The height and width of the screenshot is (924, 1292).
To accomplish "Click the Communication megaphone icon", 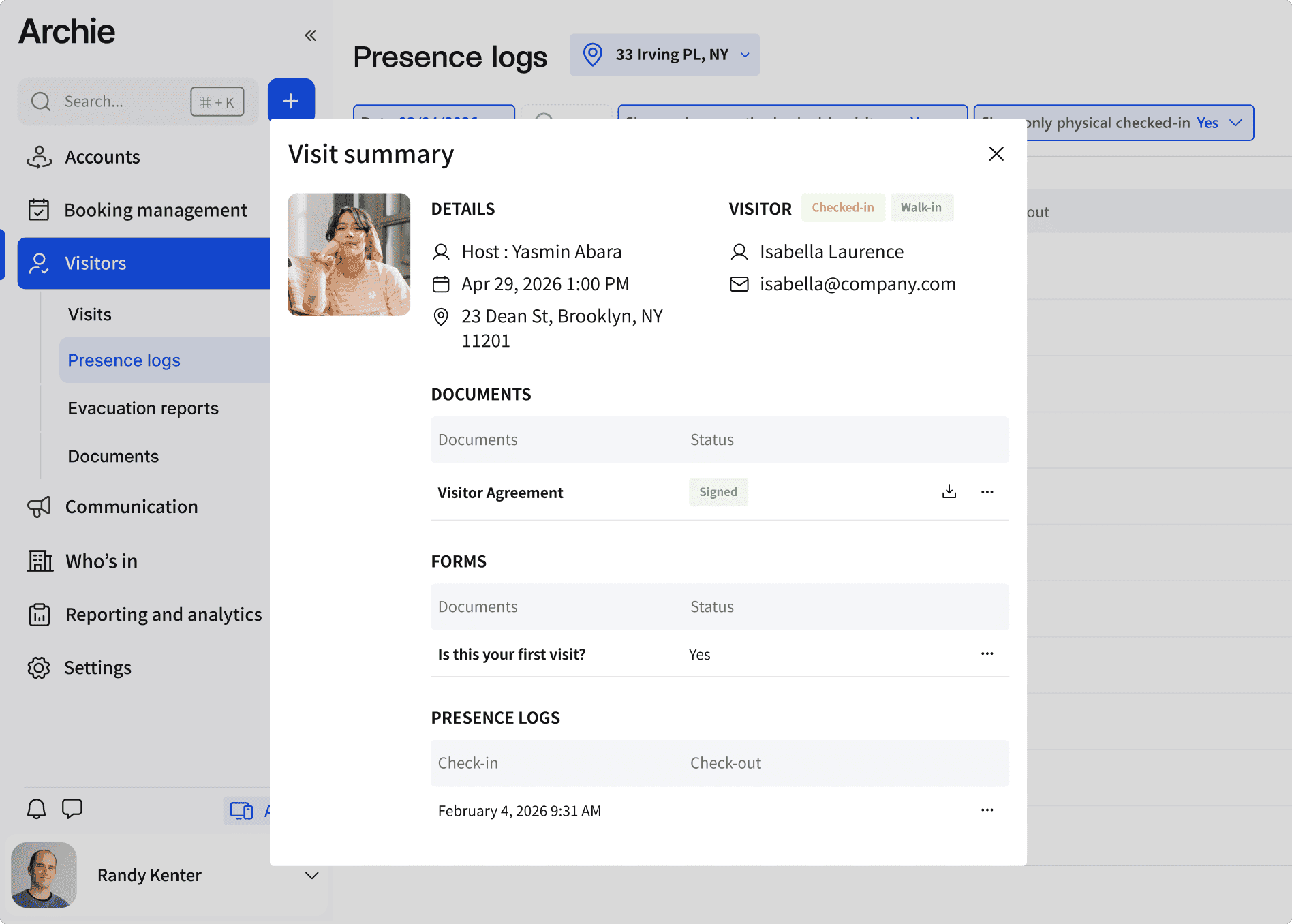I will pyautogui.click(x=40, y=506).
